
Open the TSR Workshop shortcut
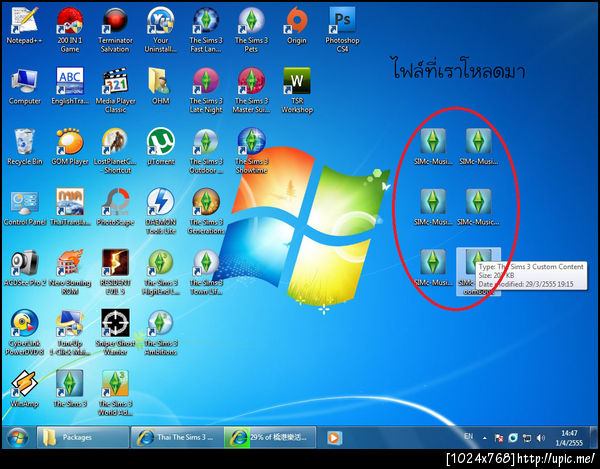(x=297, y=91)
